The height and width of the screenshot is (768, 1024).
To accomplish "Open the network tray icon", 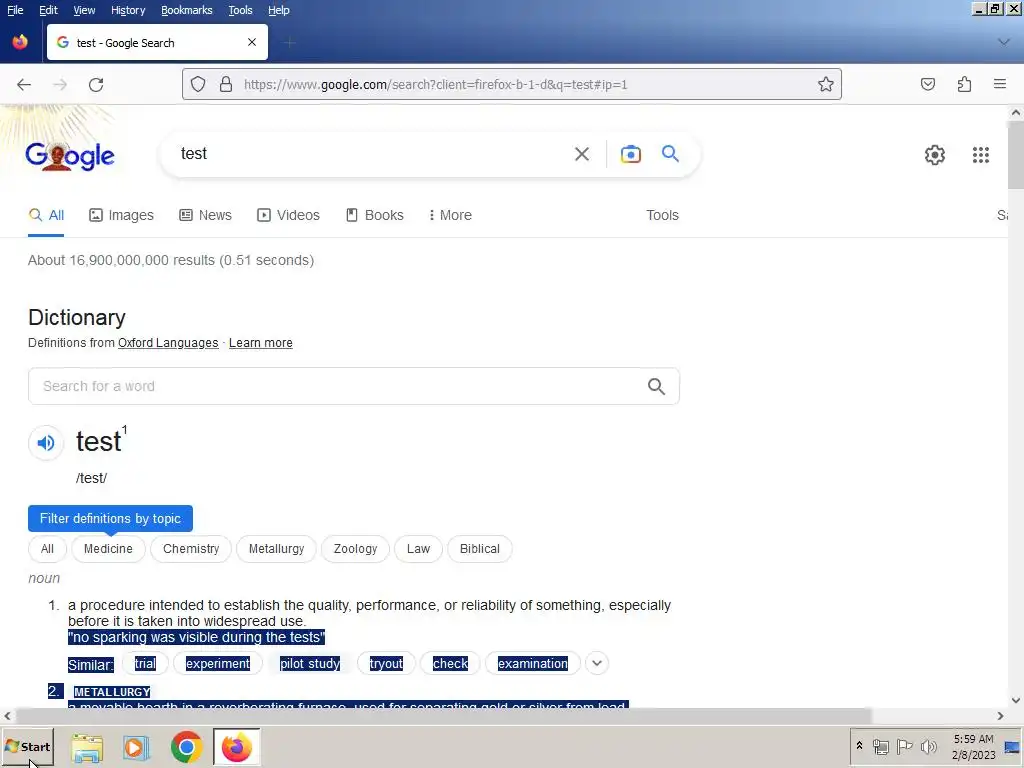I will (x=880, y=746).
